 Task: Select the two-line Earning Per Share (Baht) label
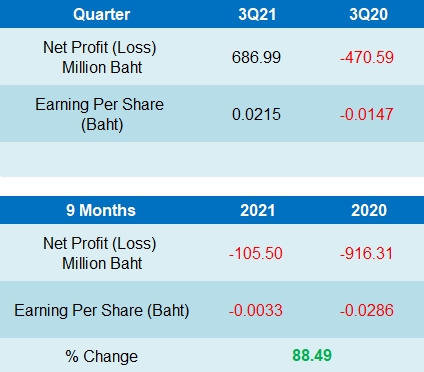100,114
